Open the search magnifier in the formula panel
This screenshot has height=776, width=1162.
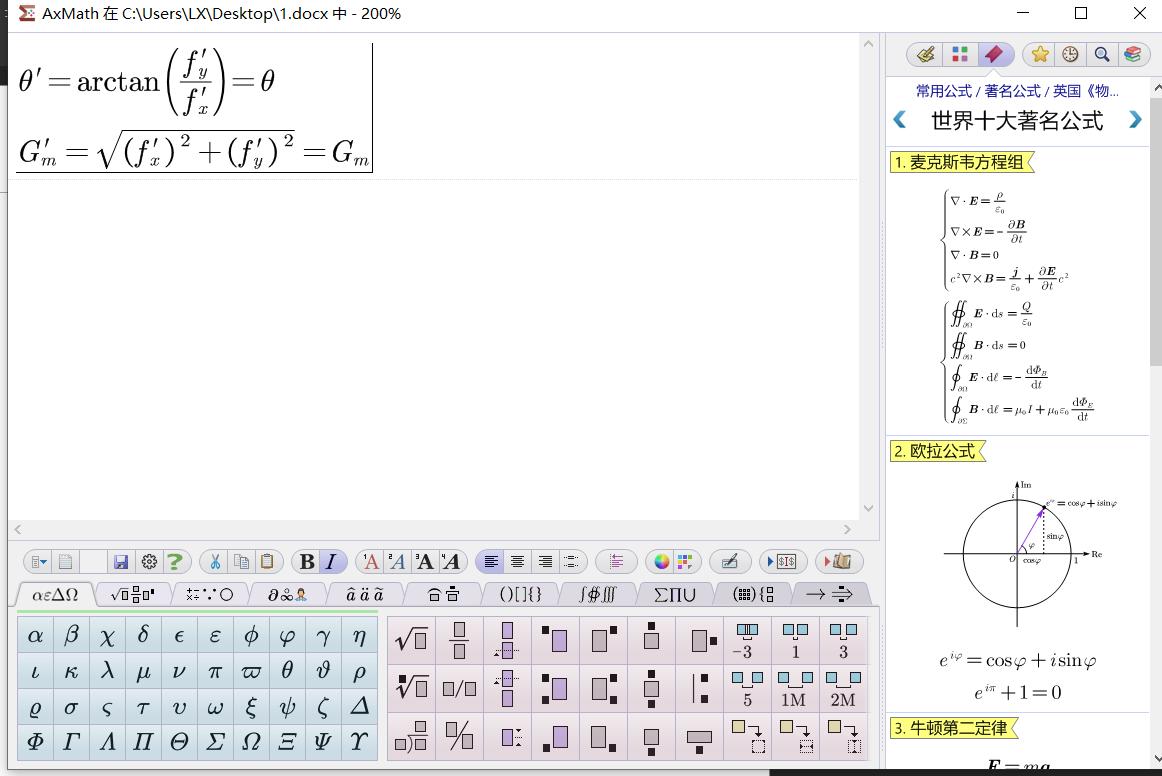(x=1102, y=54)
